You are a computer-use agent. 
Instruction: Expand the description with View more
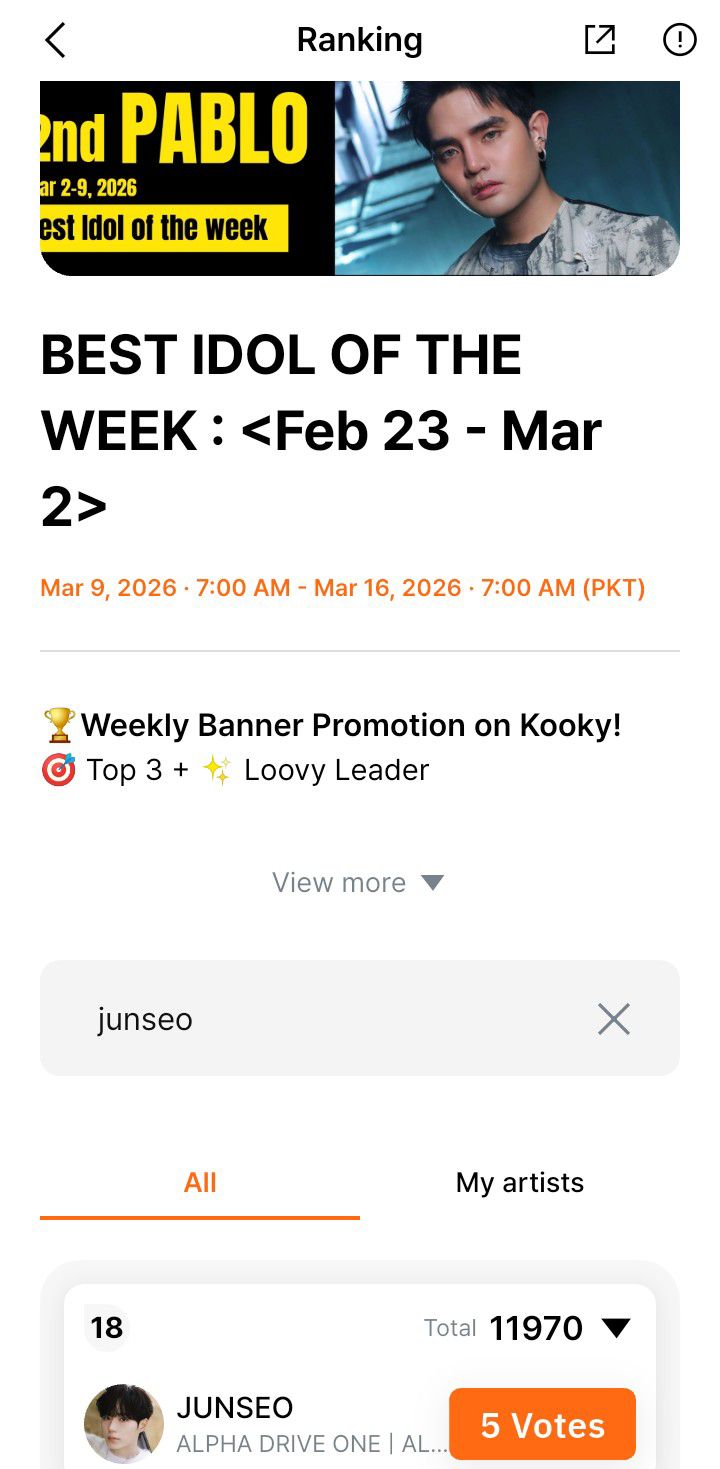pyautogui.click(x=357, y=882)
